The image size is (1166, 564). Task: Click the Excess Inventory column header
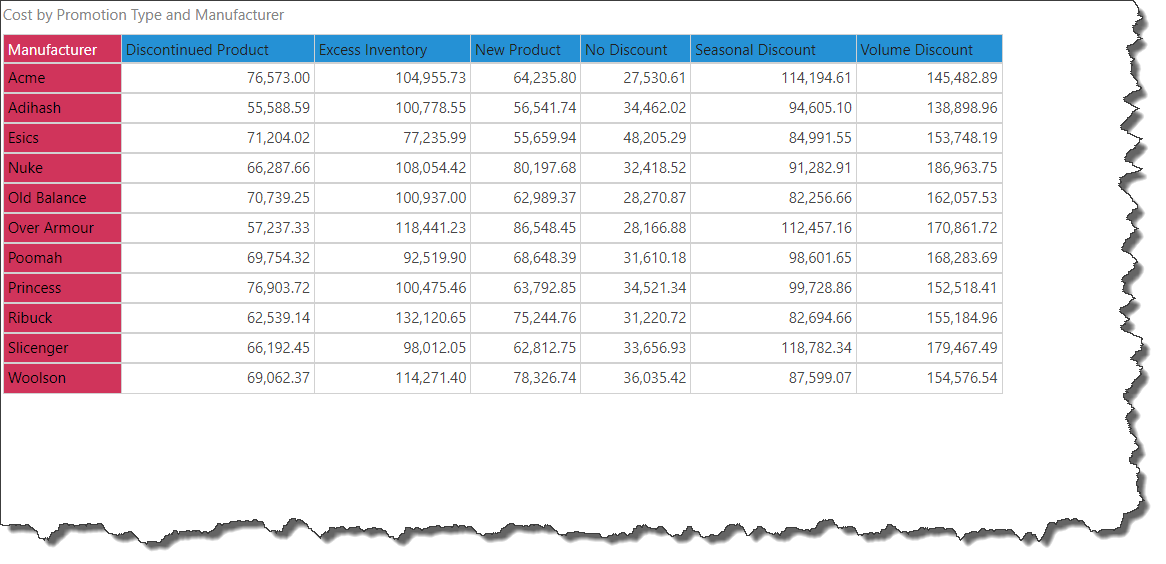point(391,49)
